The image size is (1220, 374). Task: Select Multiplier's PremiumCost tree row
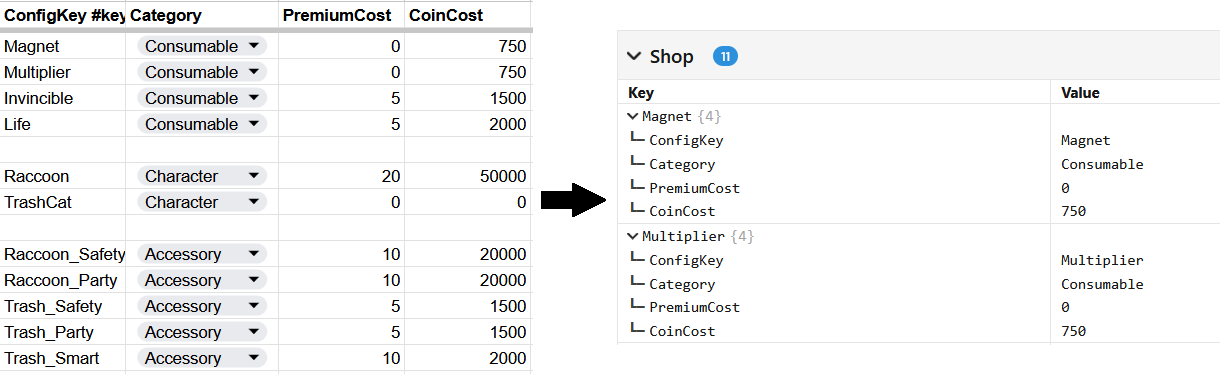(919, 307)
